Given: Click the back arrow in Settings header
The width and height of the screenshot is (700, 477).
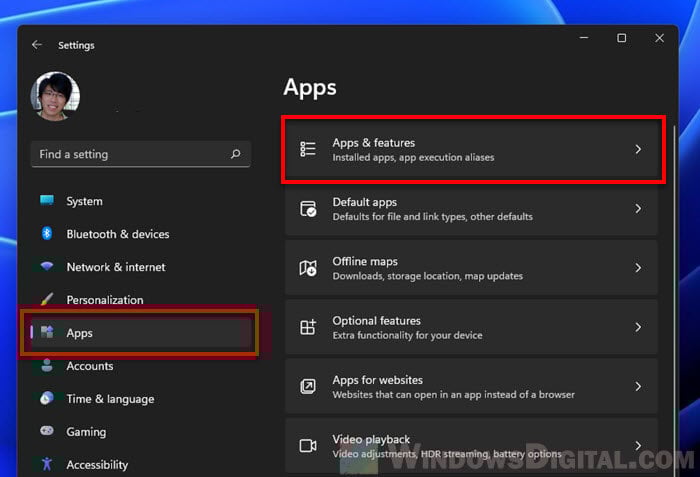Looking at the screenshot, I should [37, 45].
